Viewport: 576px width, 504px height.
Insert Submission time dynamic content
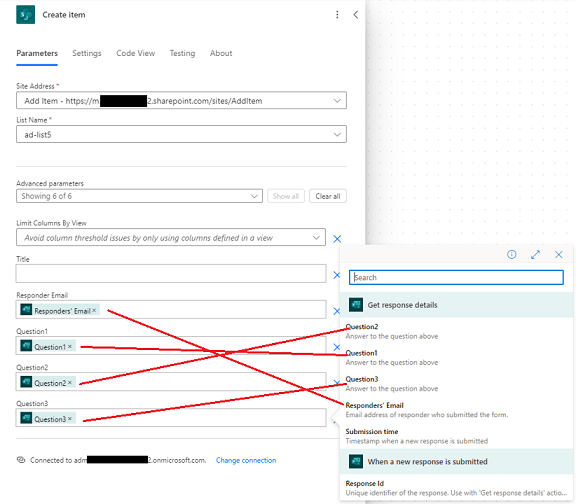457,436
